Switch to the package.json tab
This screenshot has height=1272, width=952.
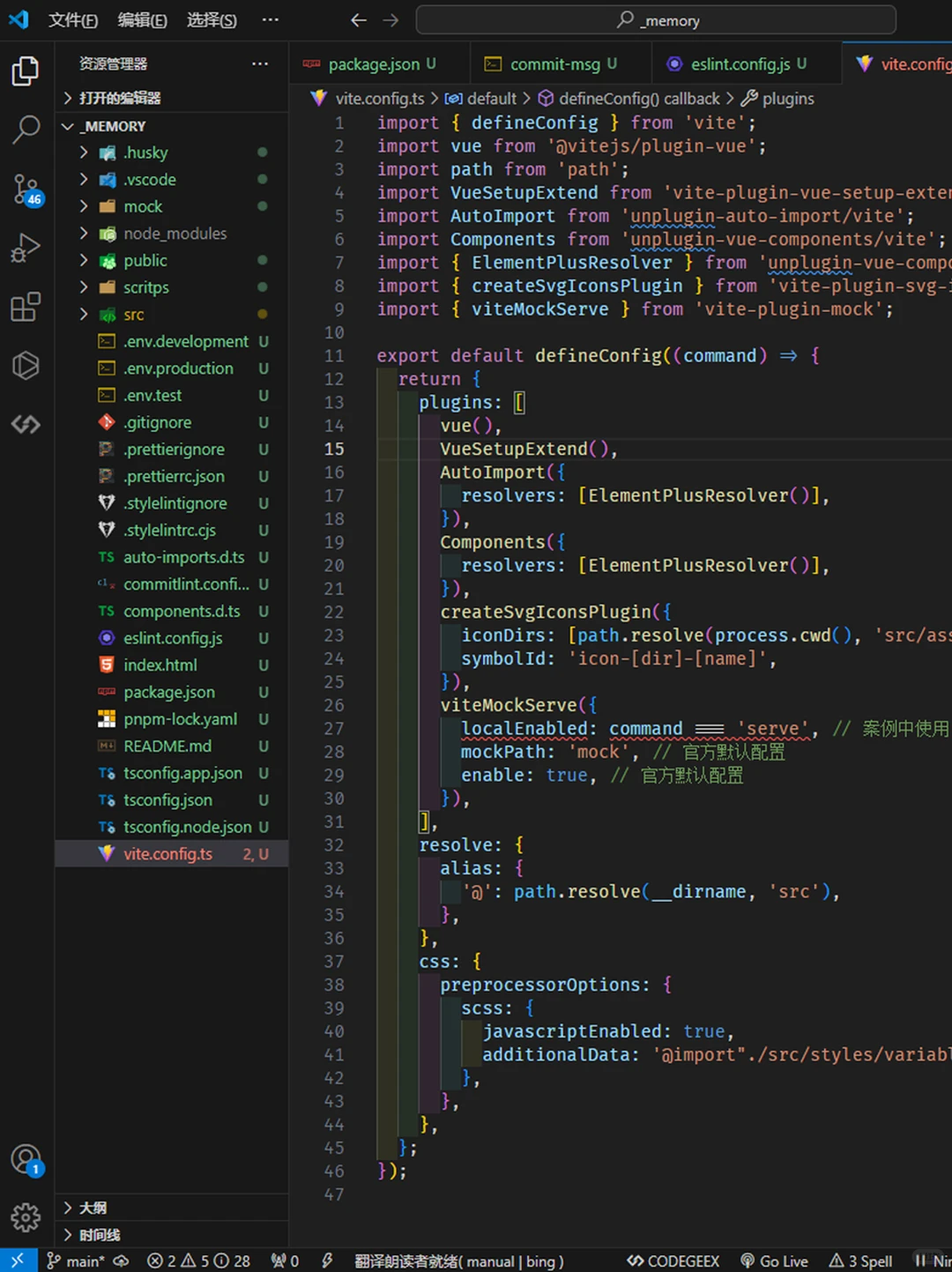click(380, 63)
